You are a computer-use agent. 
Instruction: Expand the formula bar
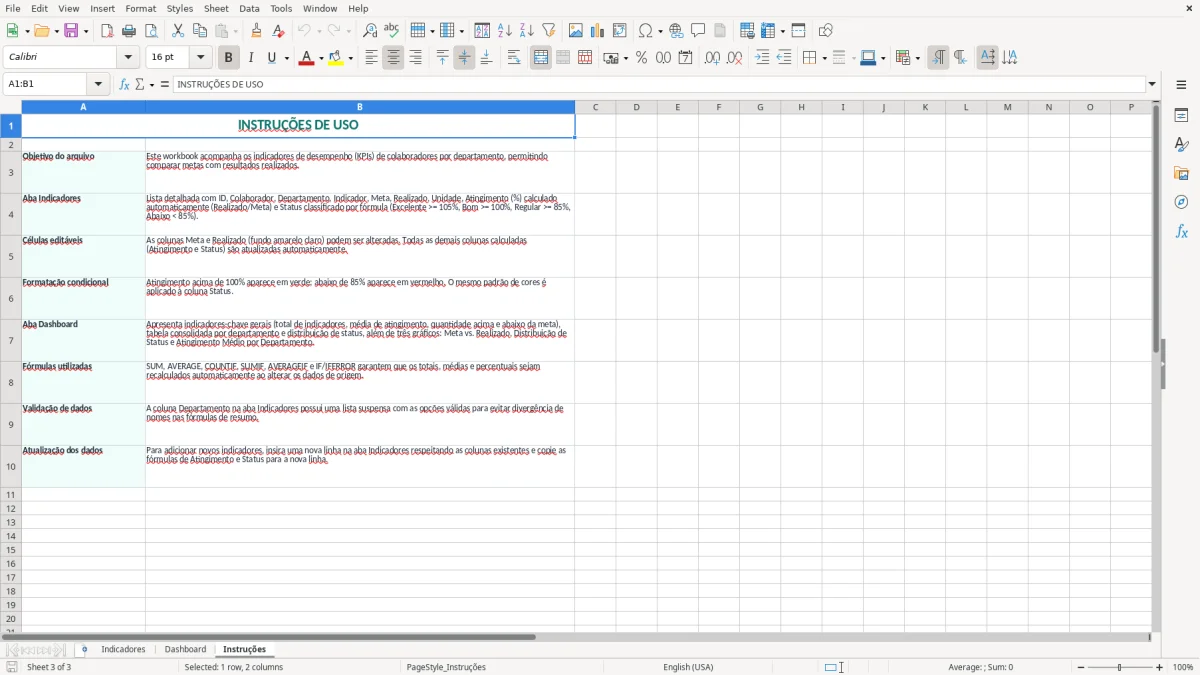tap(1152, 84)
